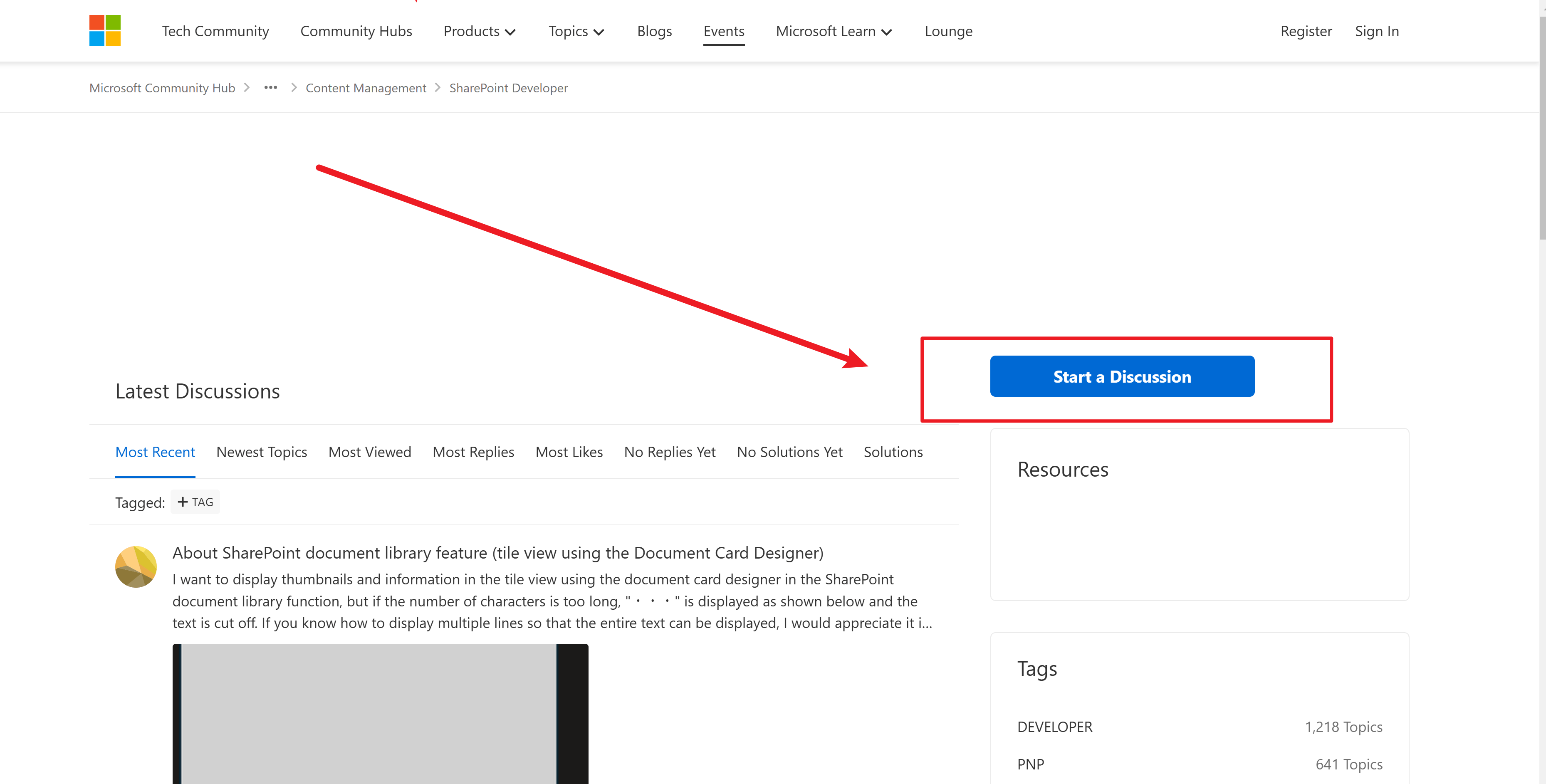Image resolution: width=1546 pixels, height=784 pixels.
Task: Show No Replies Yet discussions
Action: [x=670, y=452]
